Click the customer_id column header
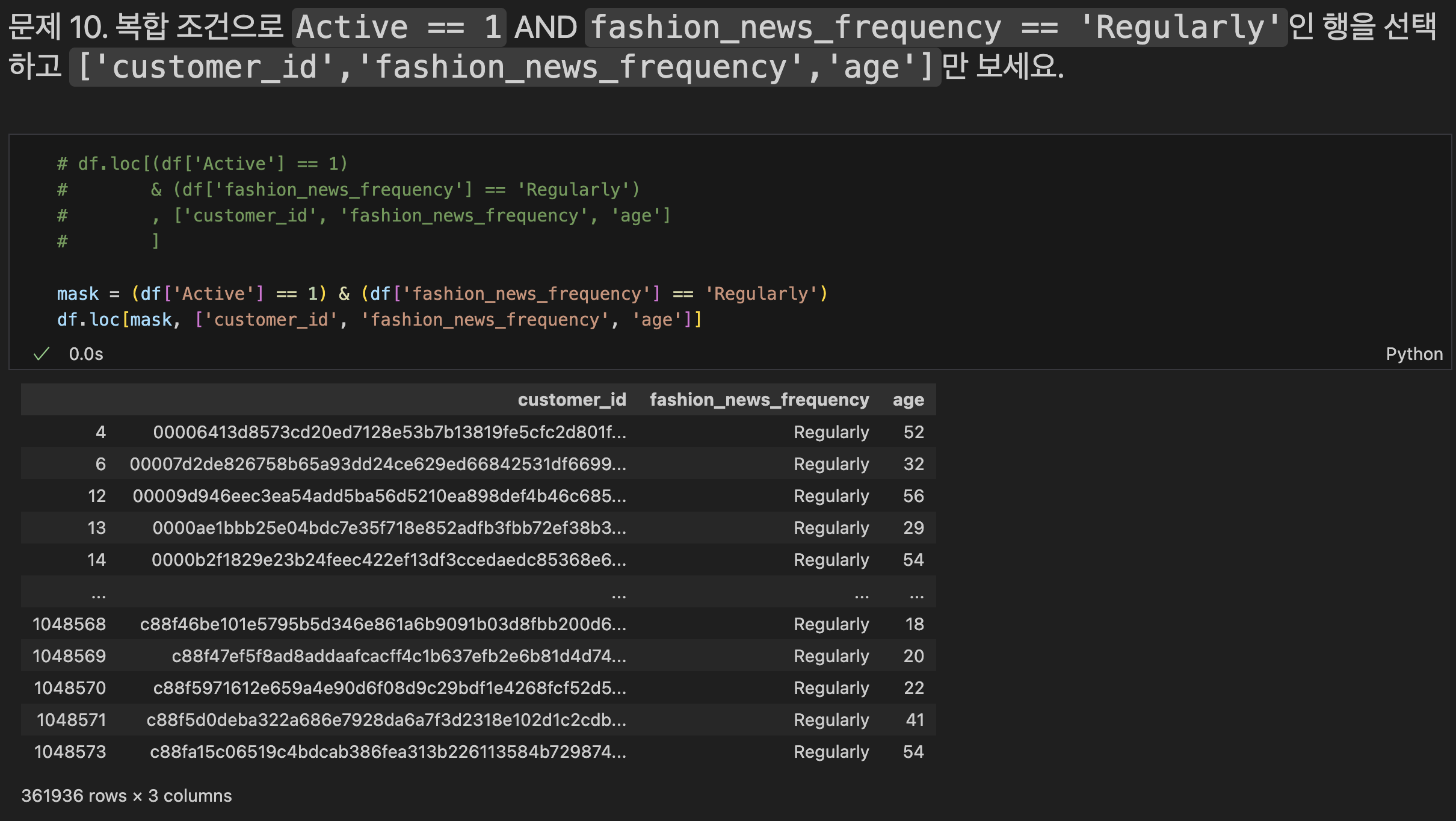This screenshot has width=1456, height=821. (x=572, y=400)
